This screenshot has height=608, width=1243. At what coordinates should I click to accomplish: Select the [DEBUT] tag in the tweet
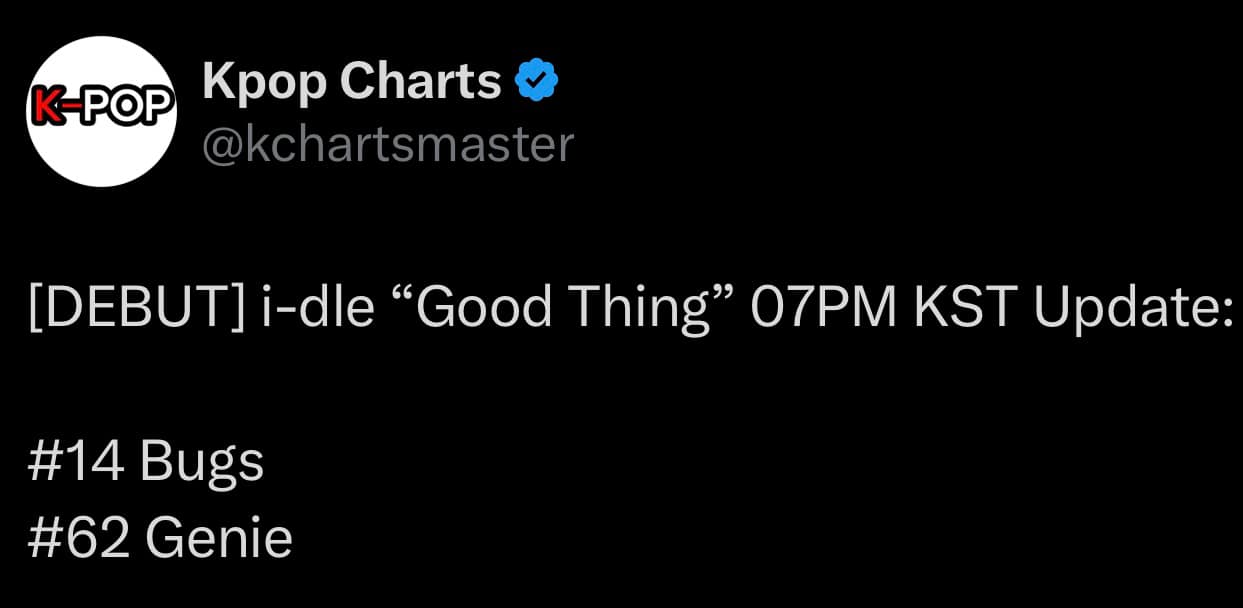134,309
